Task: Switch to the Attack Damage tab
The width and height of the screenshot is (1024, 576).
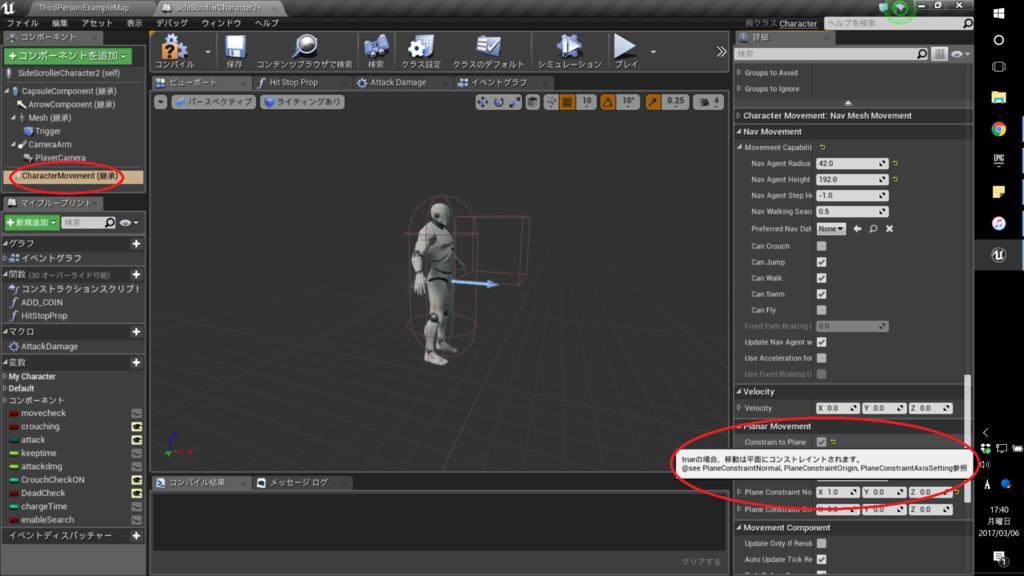Action: coord(398,82)
